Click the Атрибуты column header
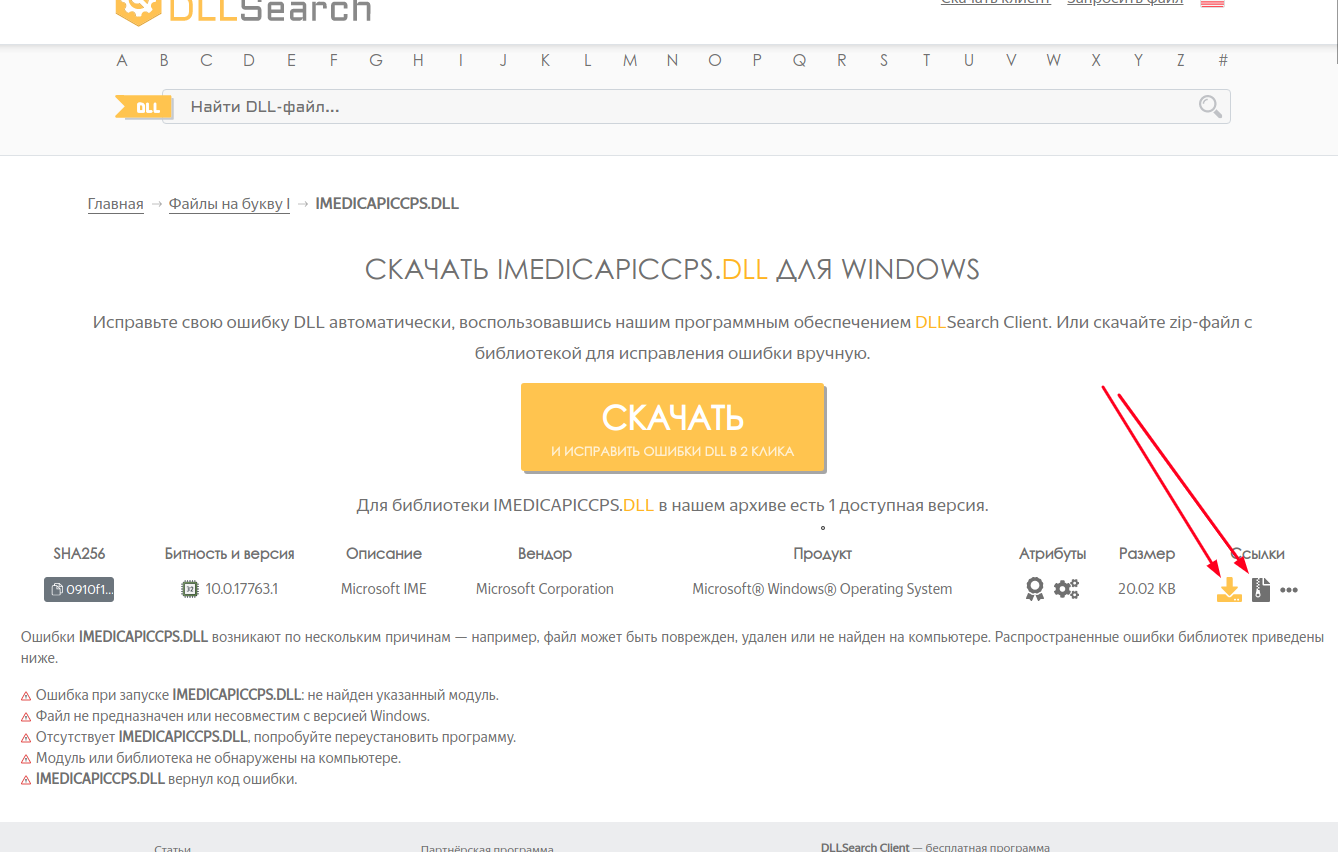The width and height of the screenshot is (1338, 852). pyautogui.click(x=1052, y=553)
